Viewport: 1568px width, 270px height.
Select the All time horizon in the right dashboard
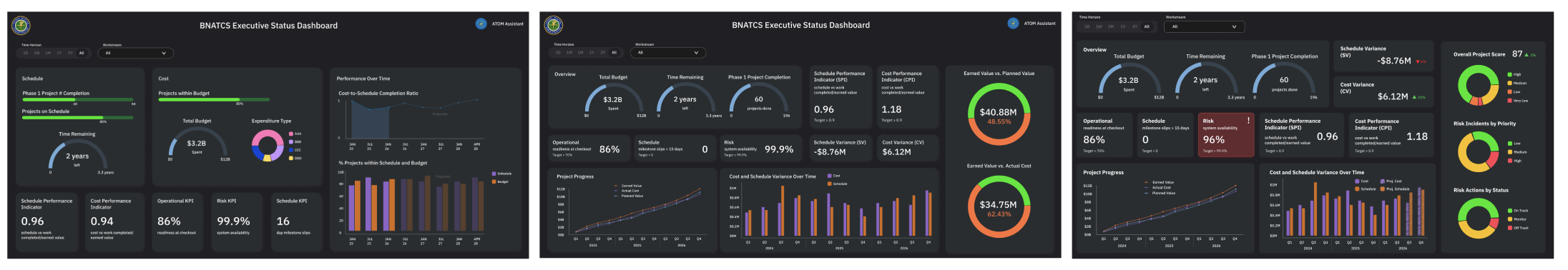[1147, 26]
